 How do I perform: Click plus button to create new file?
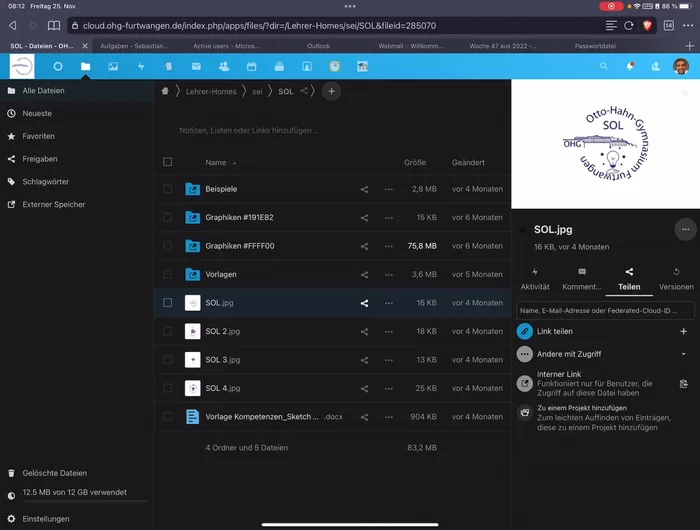[x=332, y=91]
